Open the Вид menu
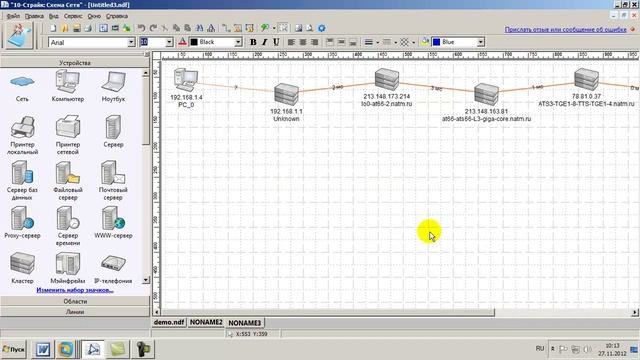 tap(53, 16)
